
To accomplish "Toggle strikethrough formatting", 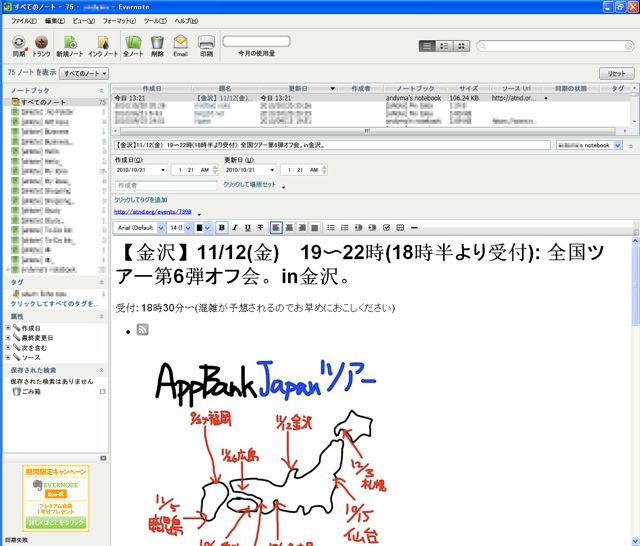I will [x=260, y=228].
